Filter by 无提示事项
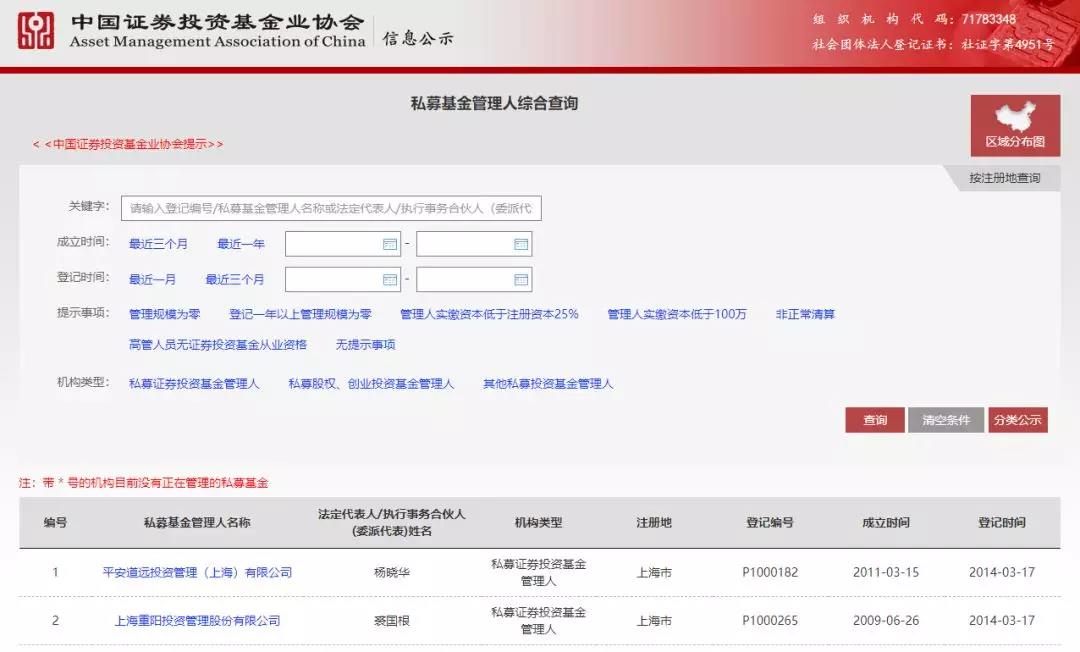 366,344
